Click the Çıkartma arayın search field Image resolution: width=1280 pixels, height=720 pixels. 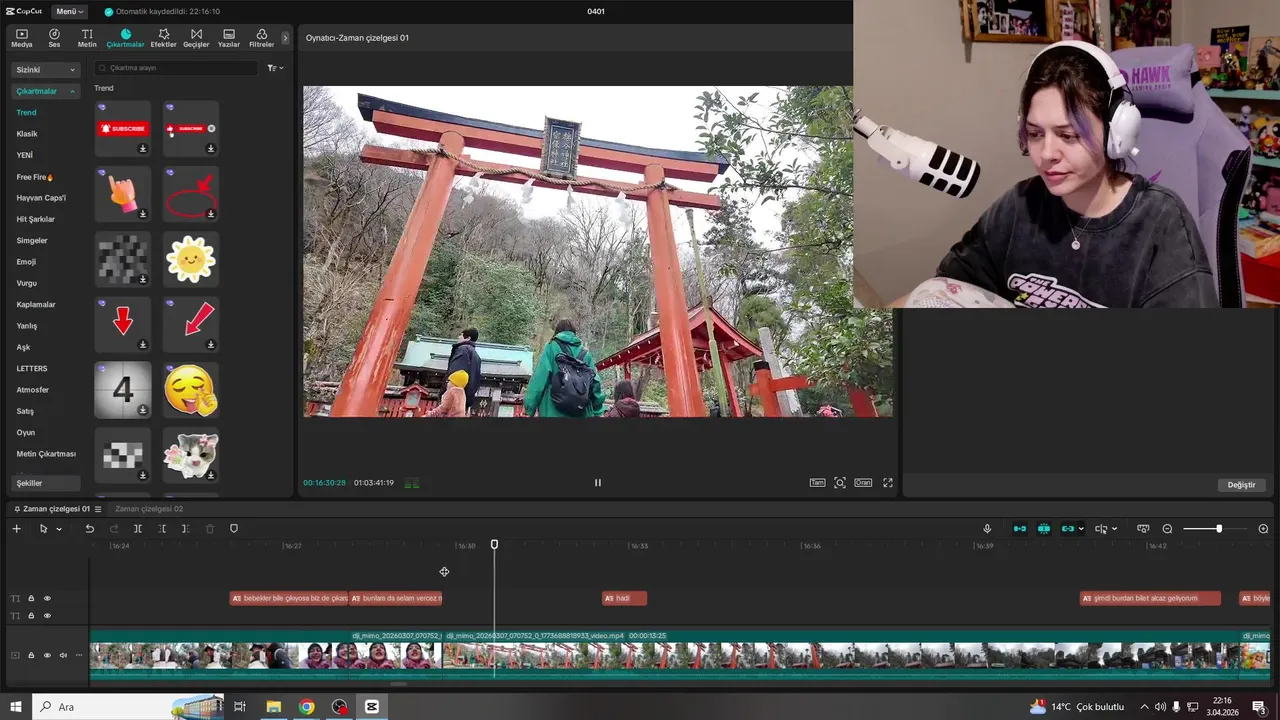(x=176, y=68)
